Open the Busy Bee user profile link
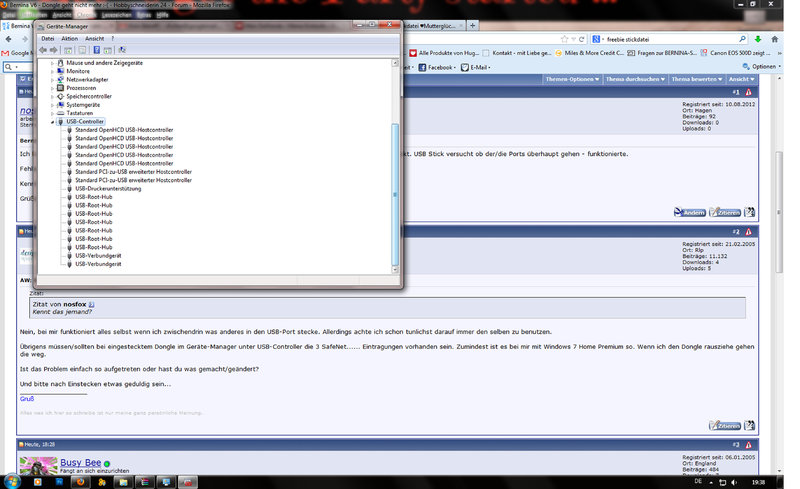Screen dimensions: 800x489 (x=81, y=463)
